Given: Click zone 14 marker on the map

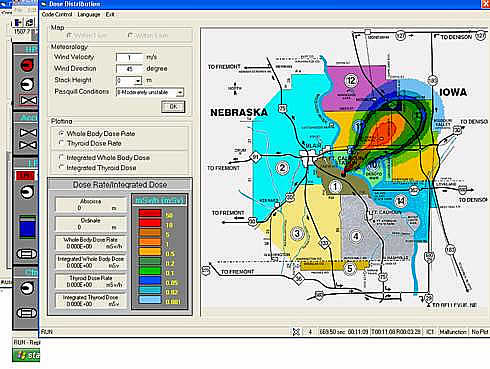Looking at the screenshot, I should 400,201.
